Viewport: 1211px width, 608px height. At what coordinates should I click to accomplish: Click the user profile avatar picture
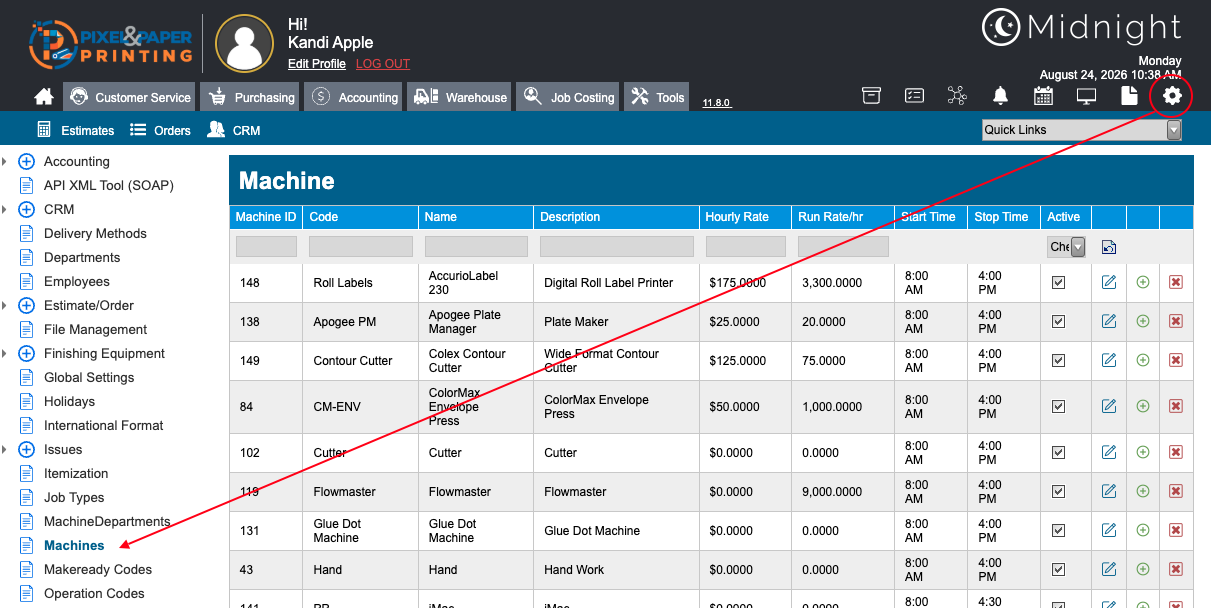(x=245, y=43)
